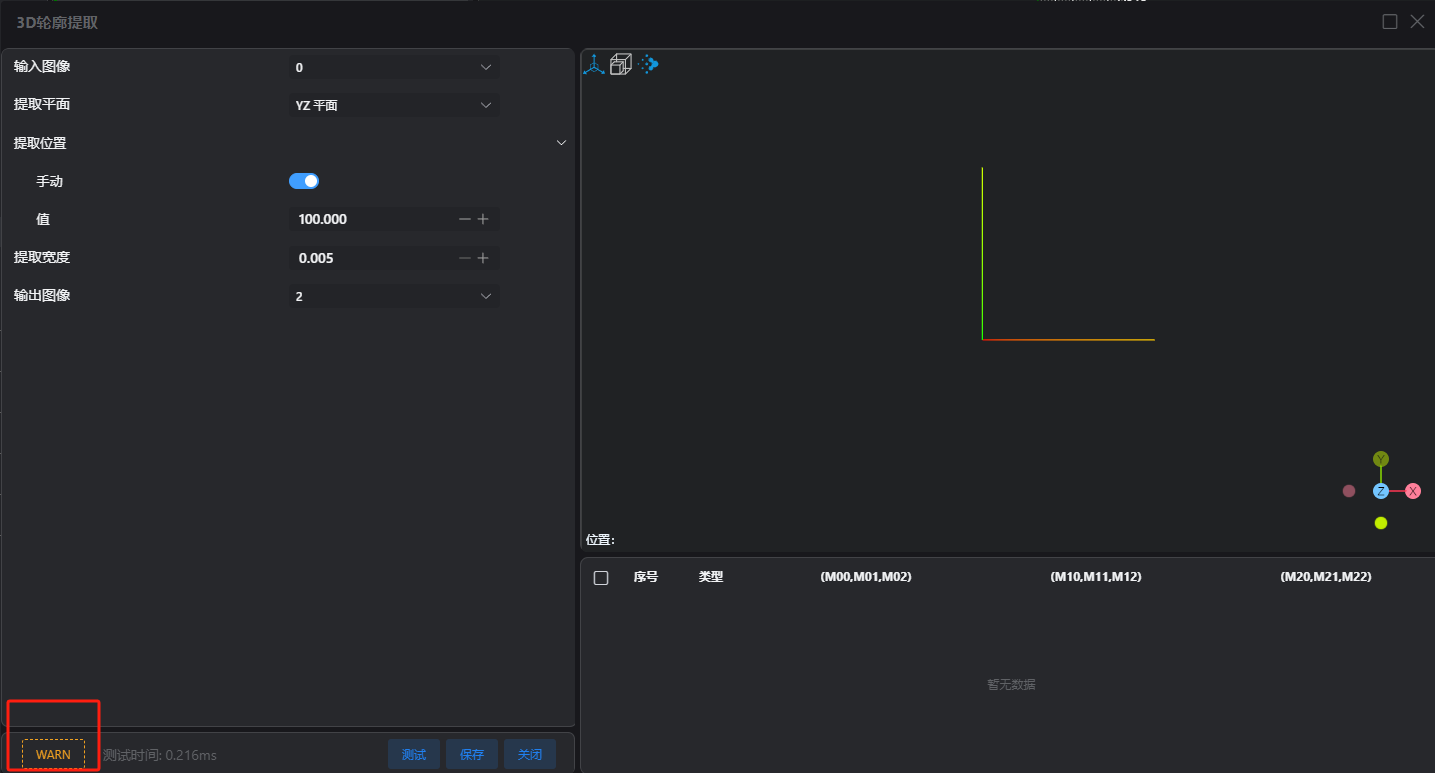Click the 测试时间: 0.216ms status text
Viewport: 1435px width, 773px height.
[160, 755]
